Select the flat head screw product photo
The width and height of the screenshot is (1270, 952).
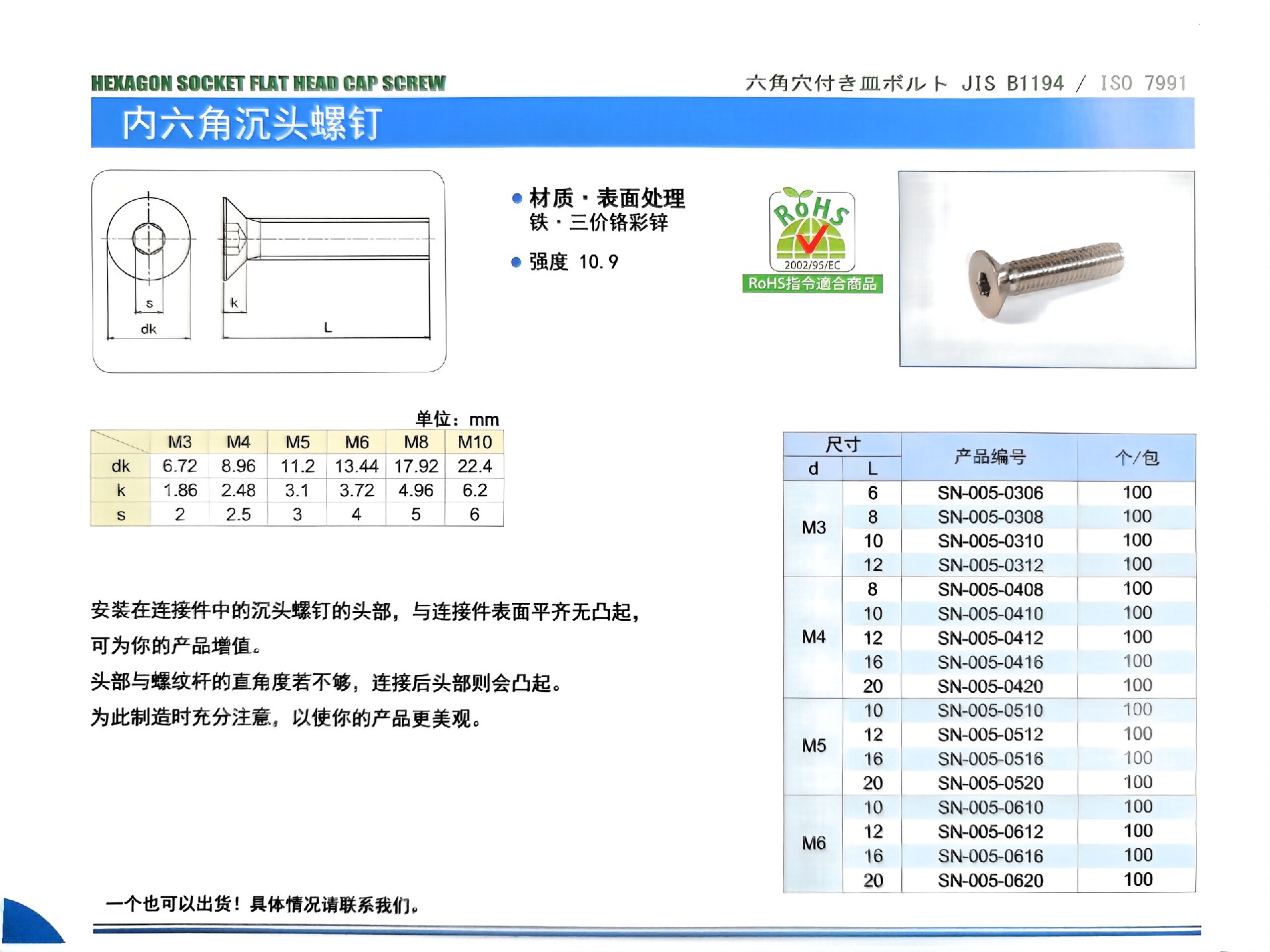point(1047,269)
